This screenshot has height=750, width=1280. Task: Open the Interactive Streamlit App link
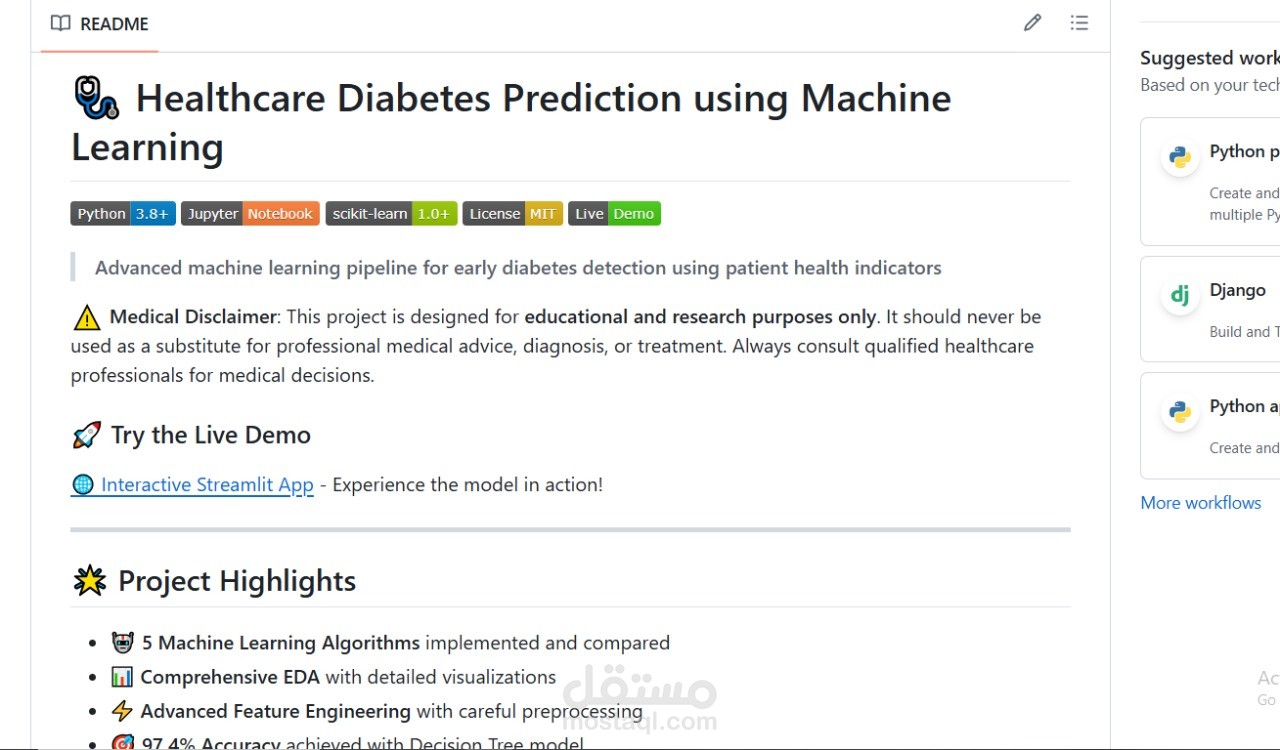pyautogui.click(x=207, y=485)
